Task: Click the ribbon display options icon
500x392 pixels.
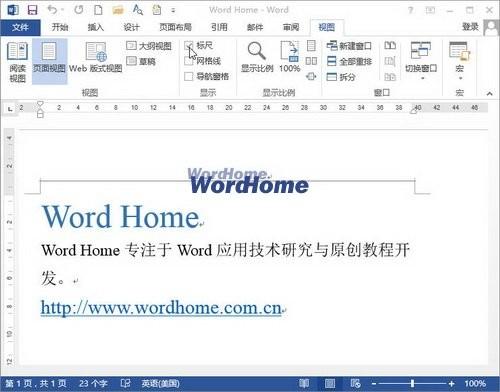Action: [x=430, y=10]
